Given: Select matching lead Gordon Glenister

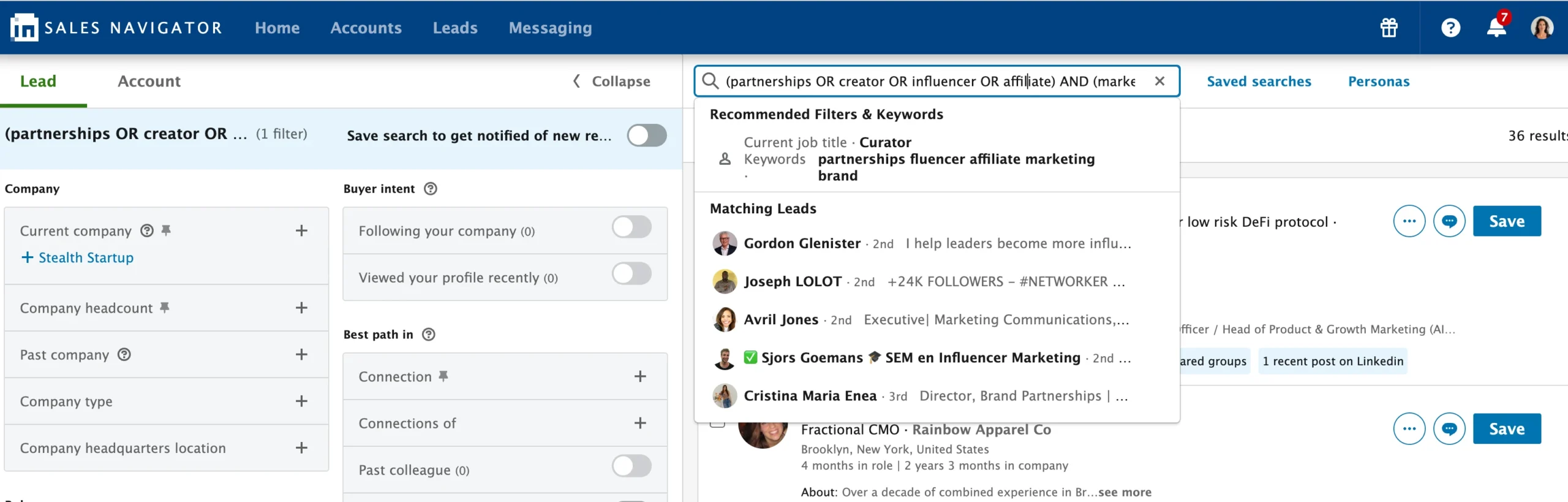Looking at the screenshot, I should [937, 243].
